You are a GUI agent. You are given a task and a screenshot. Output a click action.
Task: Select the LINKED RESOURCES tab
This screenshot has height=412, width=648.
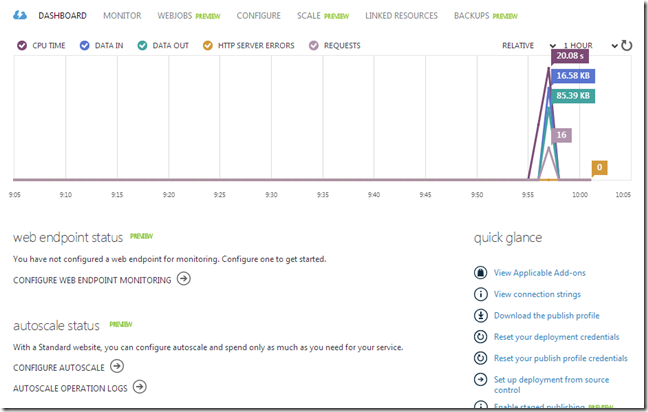[x=401, y=16]
